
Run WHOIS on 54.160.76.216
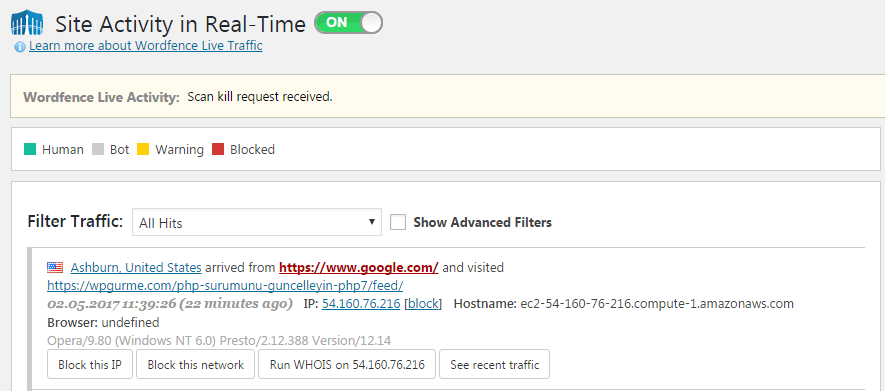(347, 364)
